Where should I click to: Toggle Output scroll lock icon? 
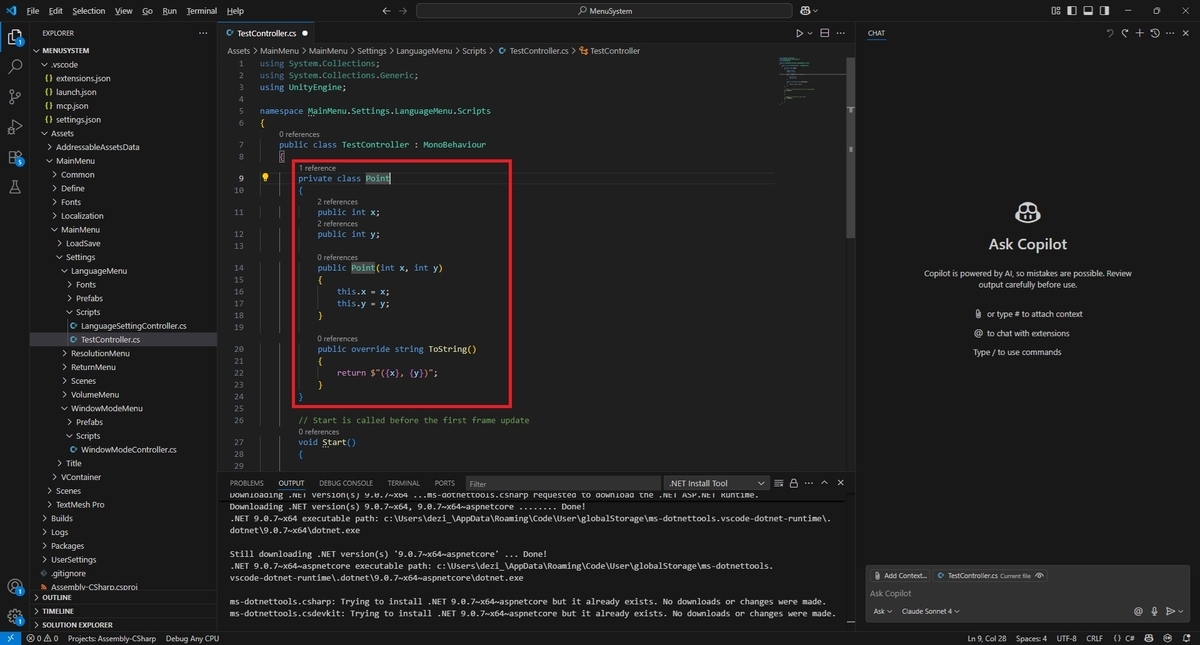coord(793,483)
